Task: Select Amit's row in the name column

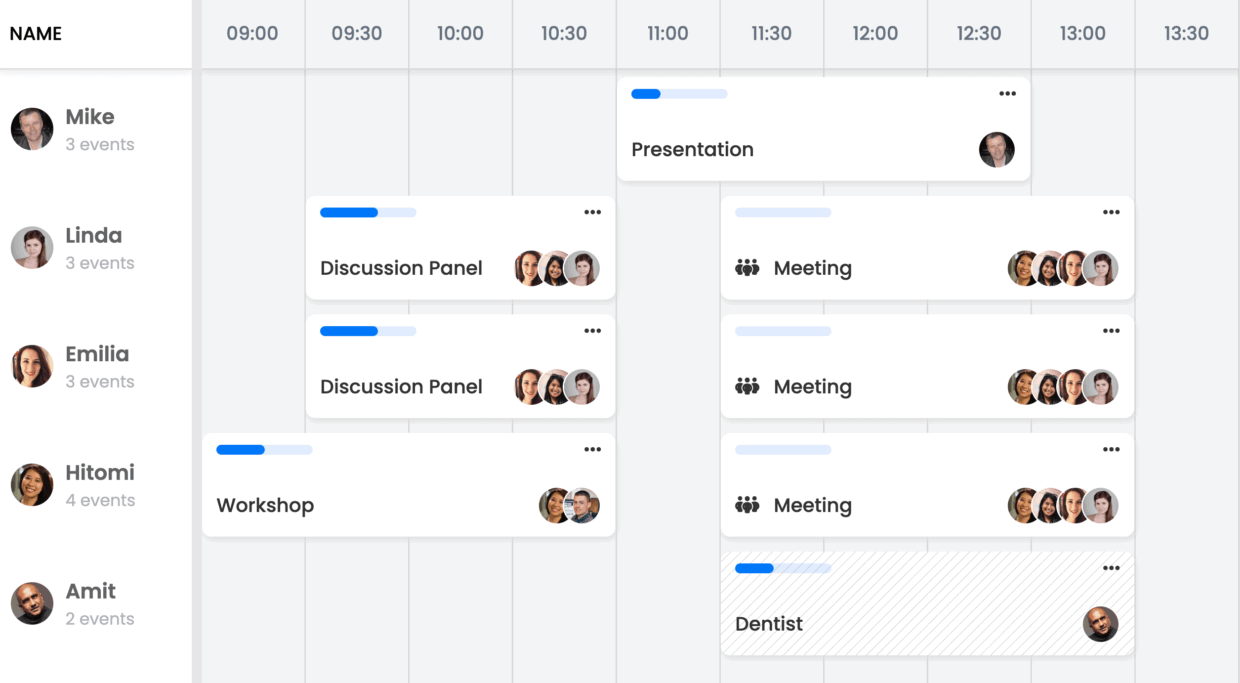Action: [96, 604]
